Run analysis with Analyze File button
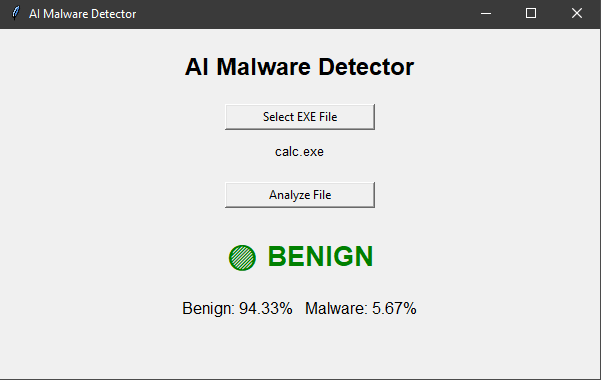601x380 pixels. 300,195
